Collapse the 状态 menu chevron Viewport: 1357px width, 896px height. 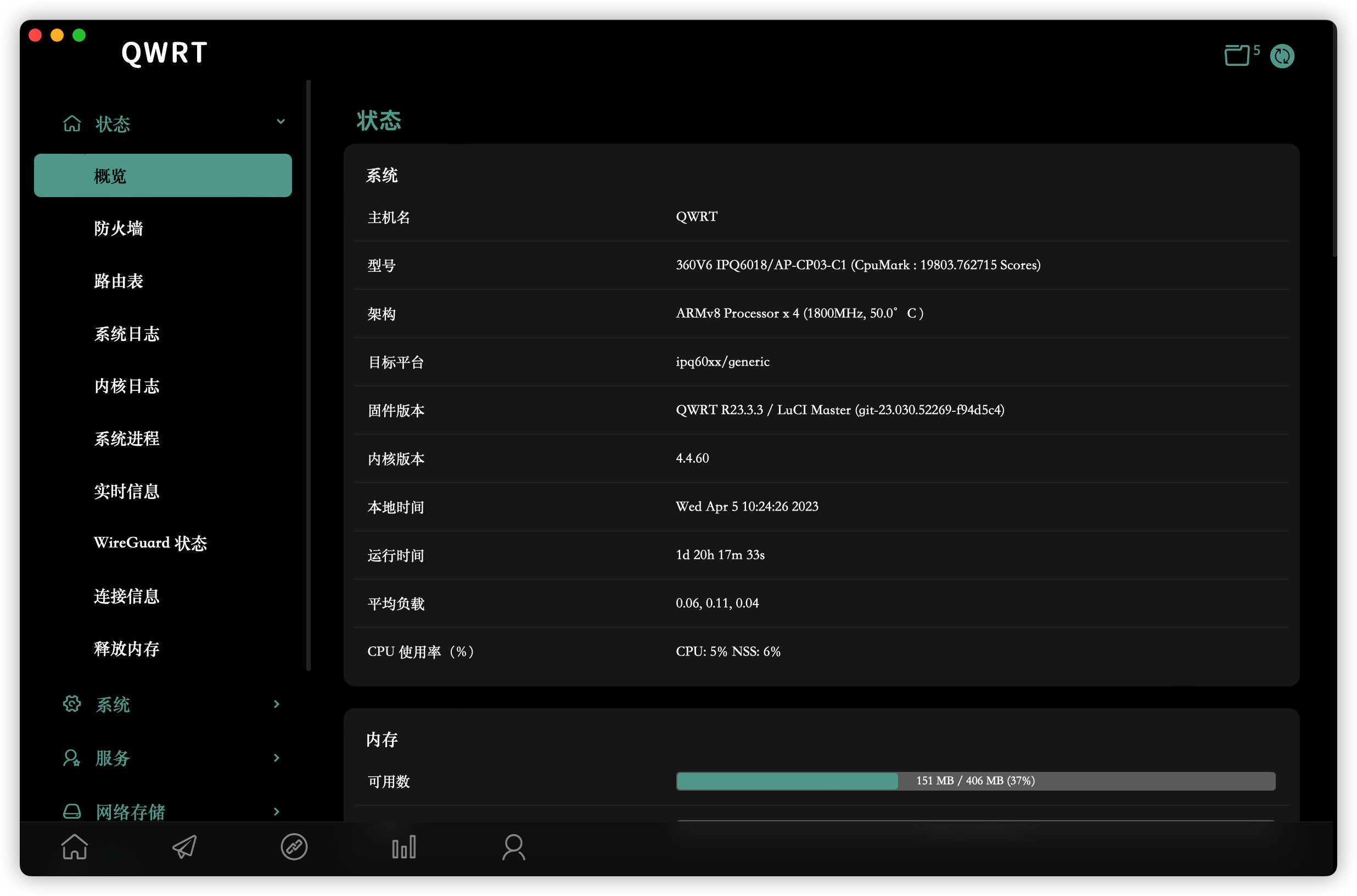click(281, 122)
